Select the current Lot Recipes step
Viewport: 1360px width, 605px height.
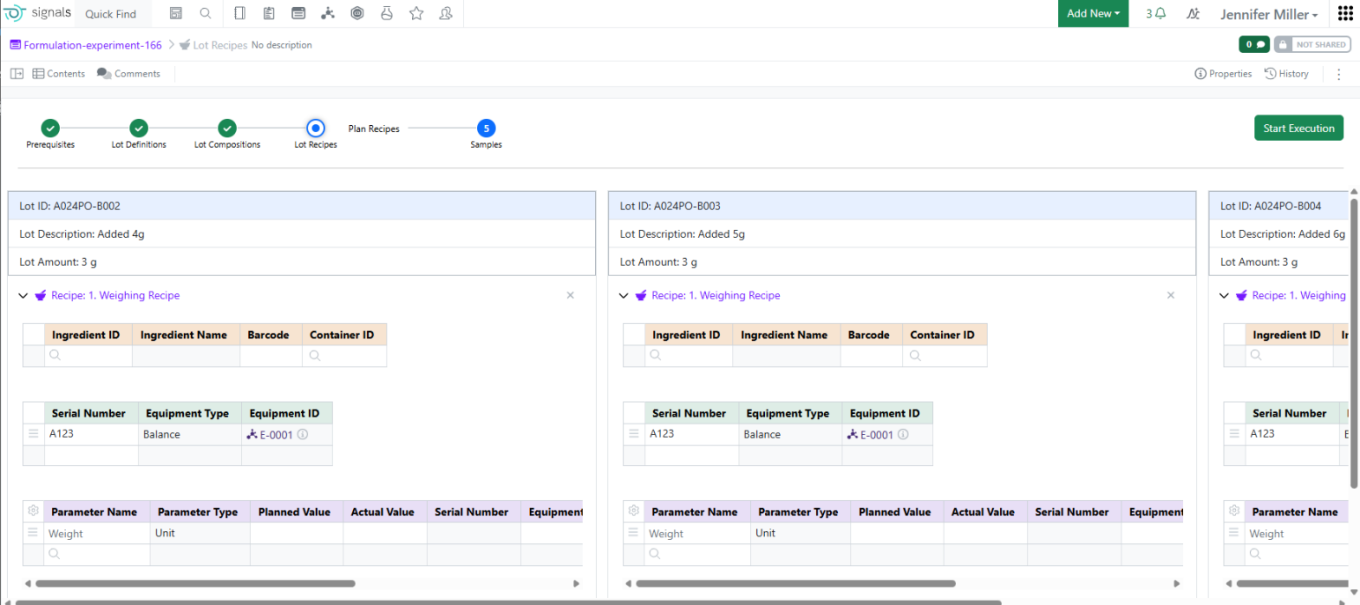click(x=315, y=128)
